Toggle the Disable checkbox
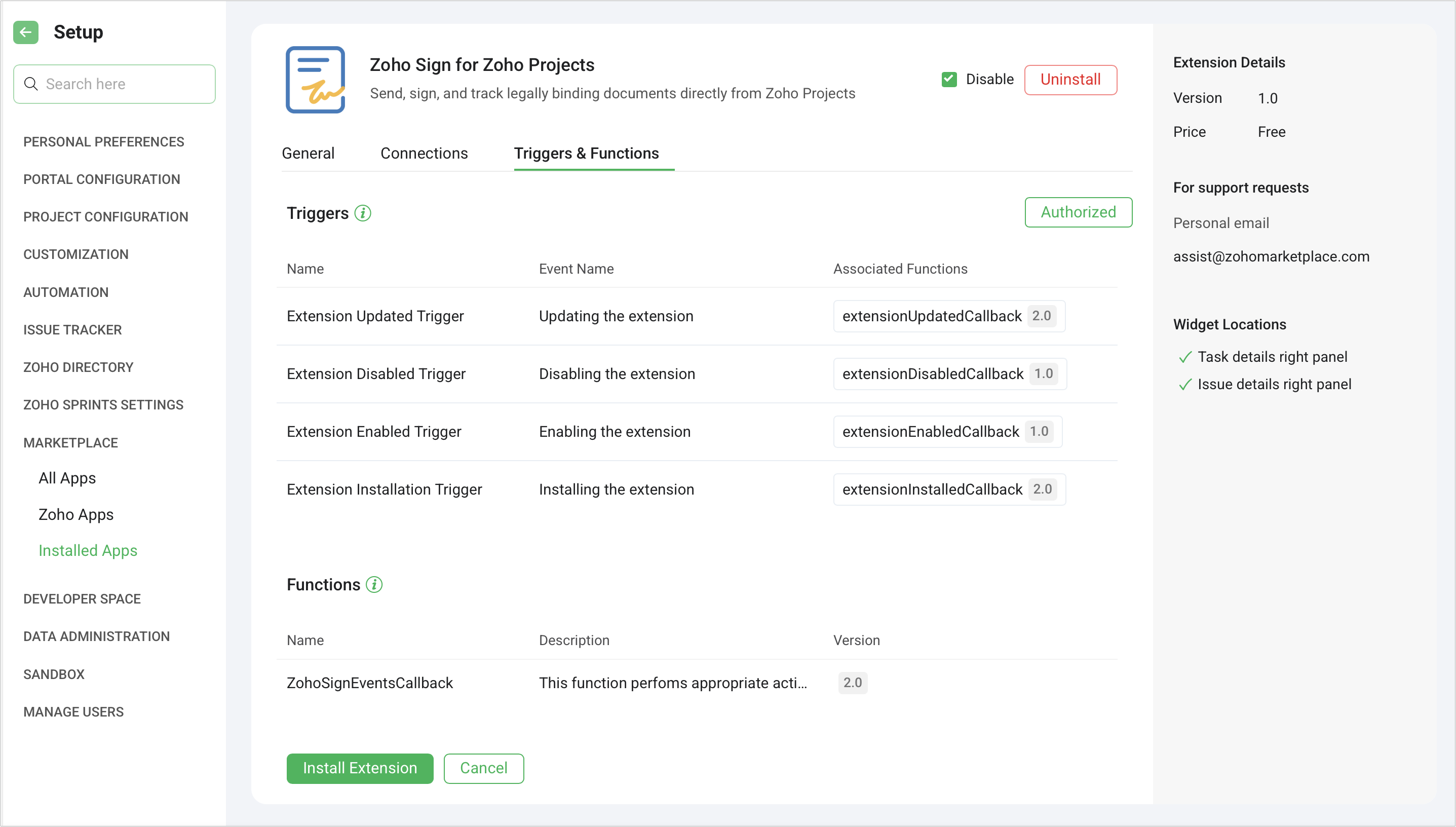This screenshot has height=827, width=1456. pos(949,80)
